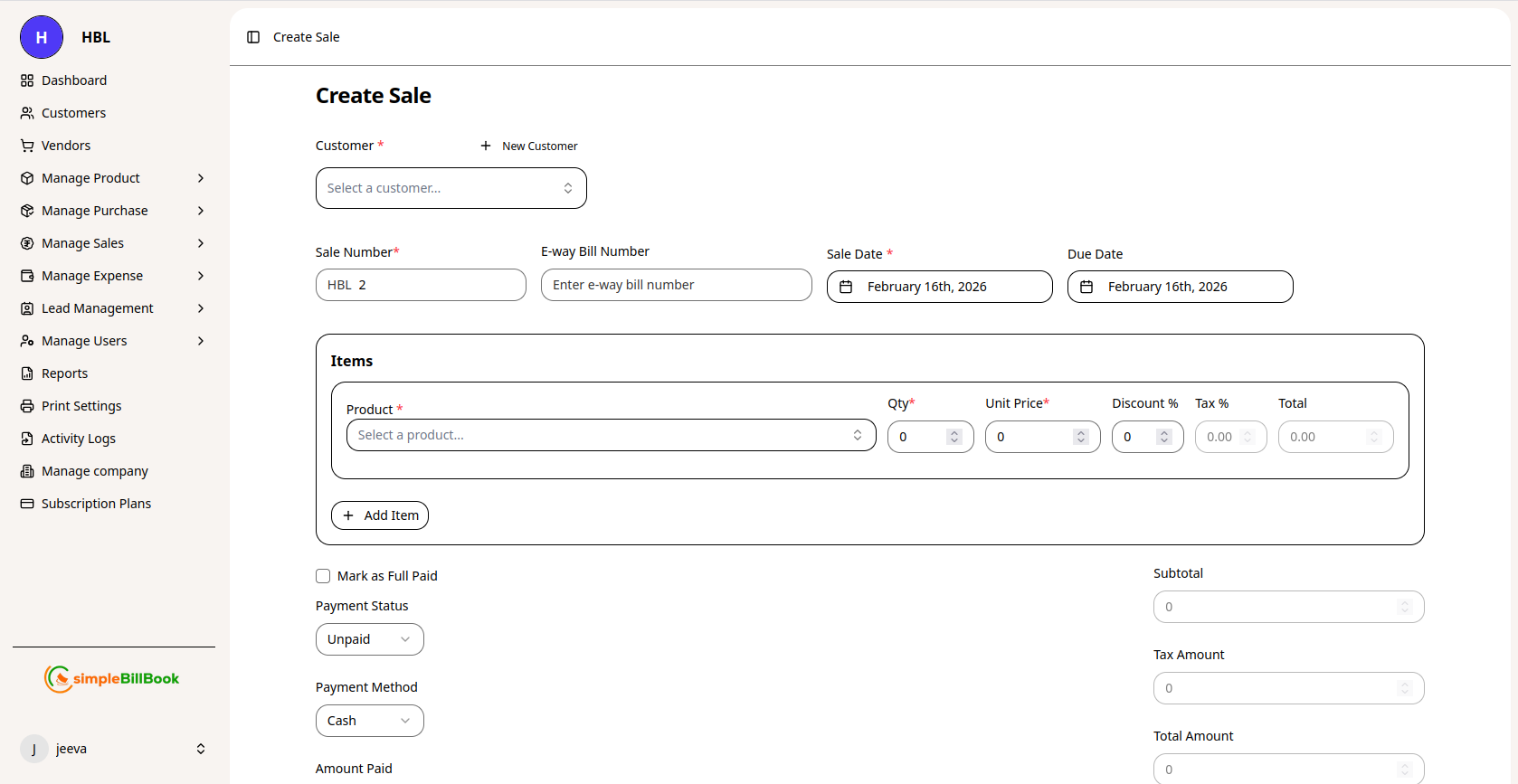1518x784 pixels.
Task: Click the Subscription Plans card icon
Action: [x=27, y=504]
